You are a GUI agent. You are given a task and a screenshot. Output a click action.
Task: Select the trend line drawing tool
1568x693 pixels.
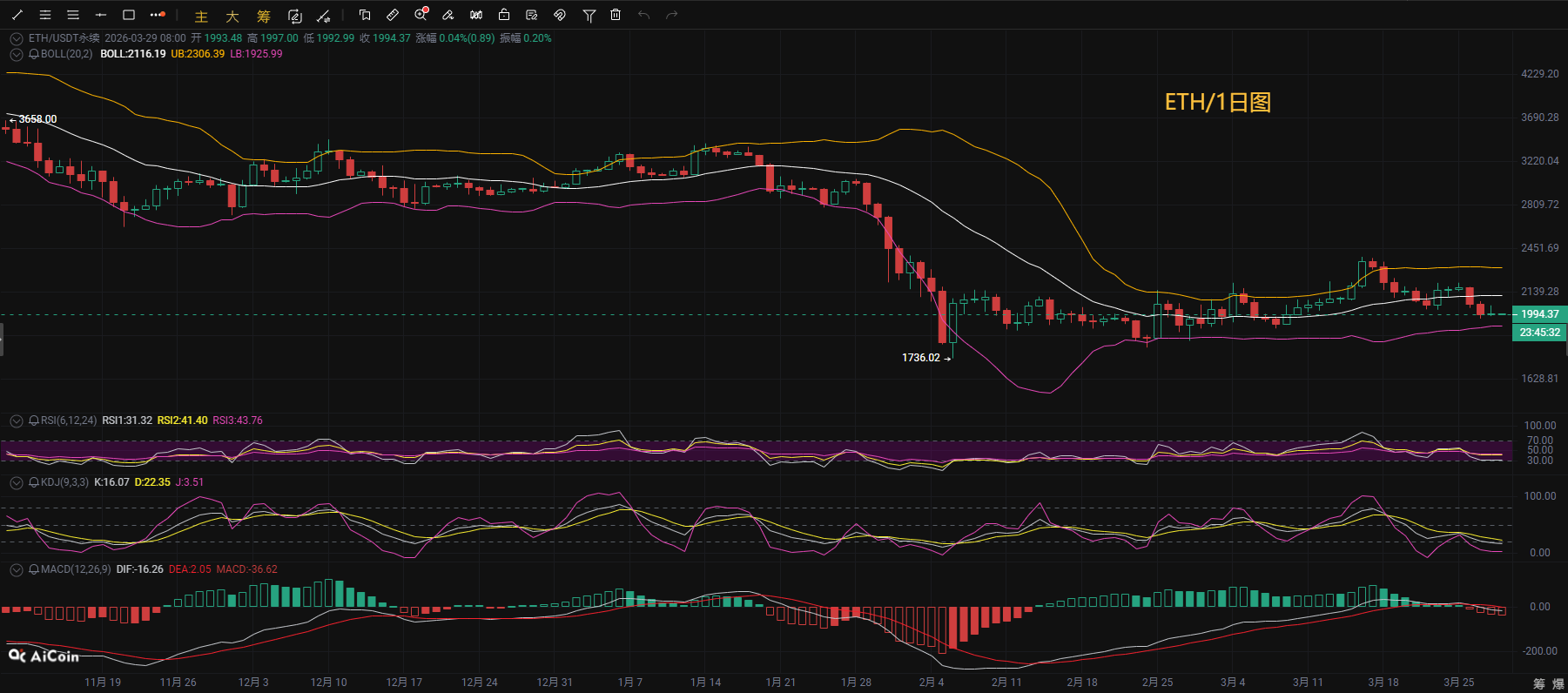(17, 15)
